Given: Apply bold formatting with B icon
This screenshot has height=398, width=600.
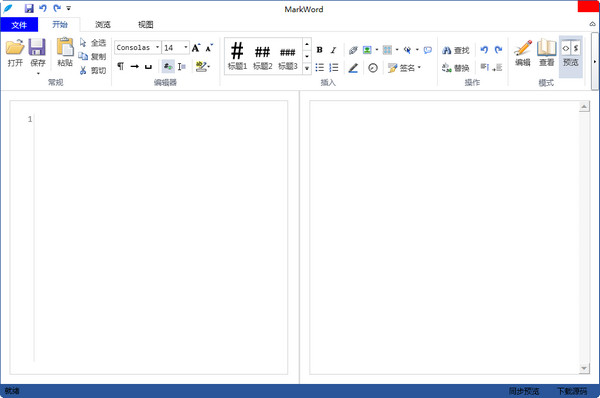Looking at the screenshot, I should [x=320, y=50].
